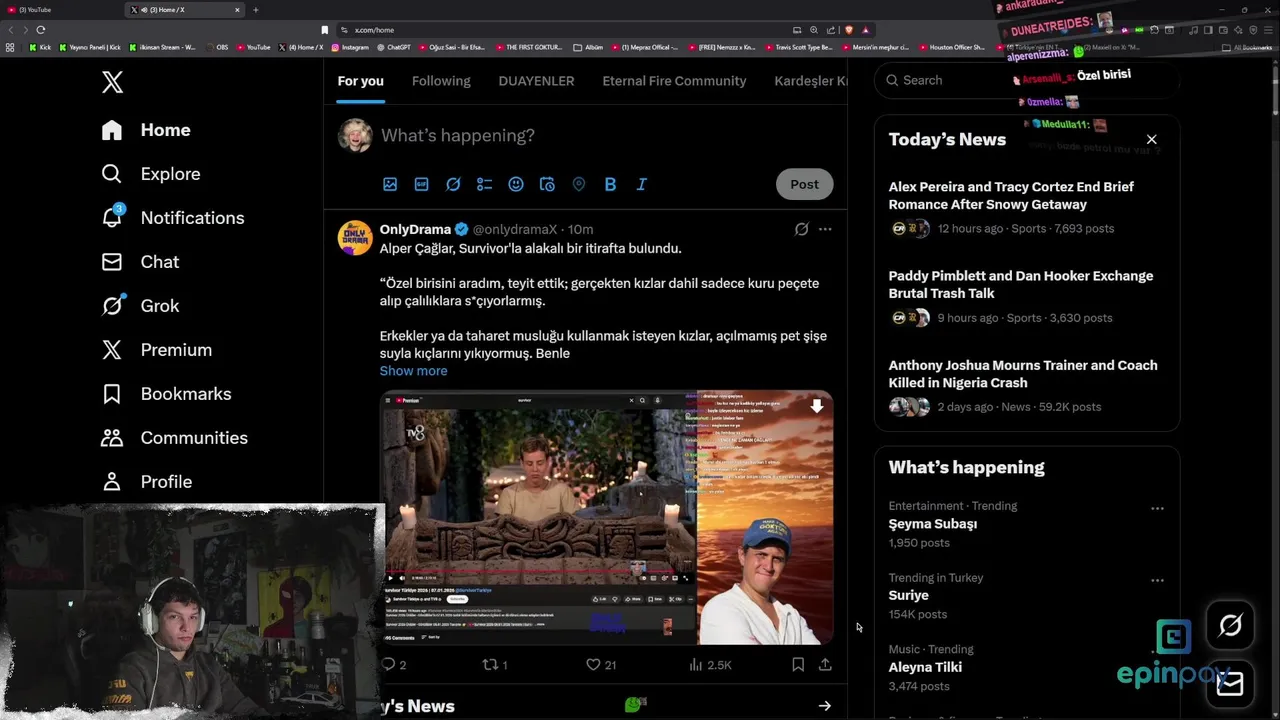Open more options on OnlyDrama post
The height and width of the screenshot is (720, 1280).
(825, 229)
